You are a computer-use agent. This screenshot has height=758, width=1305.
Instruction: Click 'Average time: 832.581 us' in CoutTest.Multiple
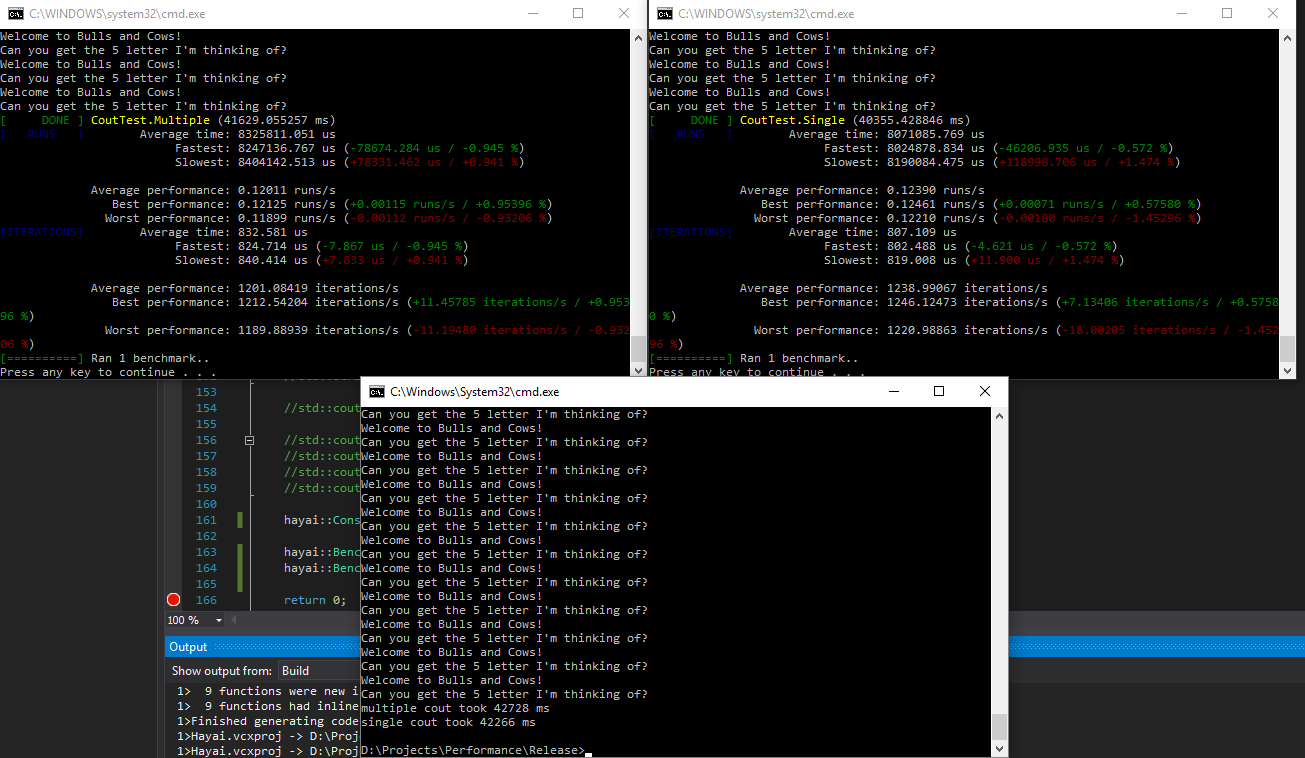(224, 232)
